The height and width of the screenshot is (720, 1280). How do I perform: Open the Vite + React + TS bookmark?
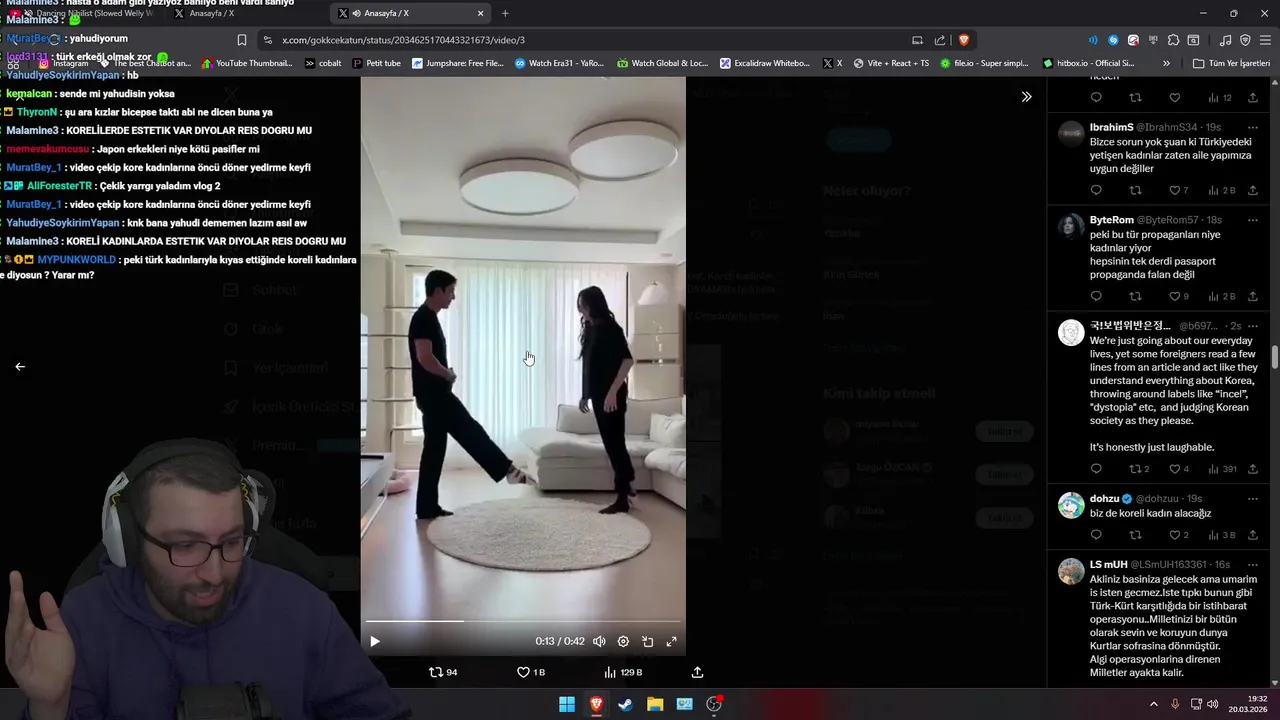(890, 63)
